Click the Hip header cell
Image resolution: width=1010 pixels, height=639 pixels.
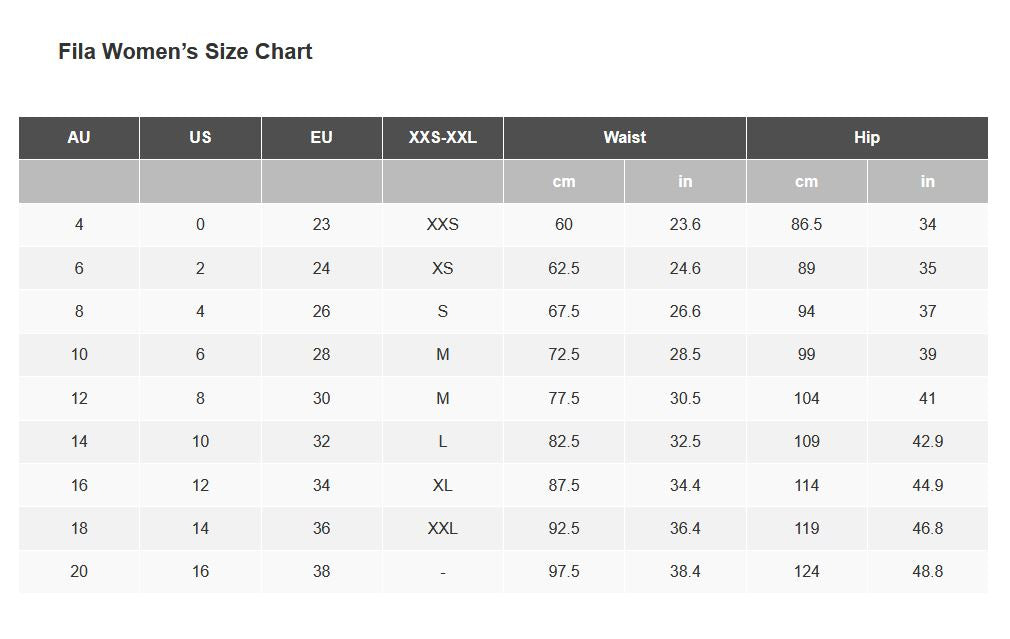point(867,138)
